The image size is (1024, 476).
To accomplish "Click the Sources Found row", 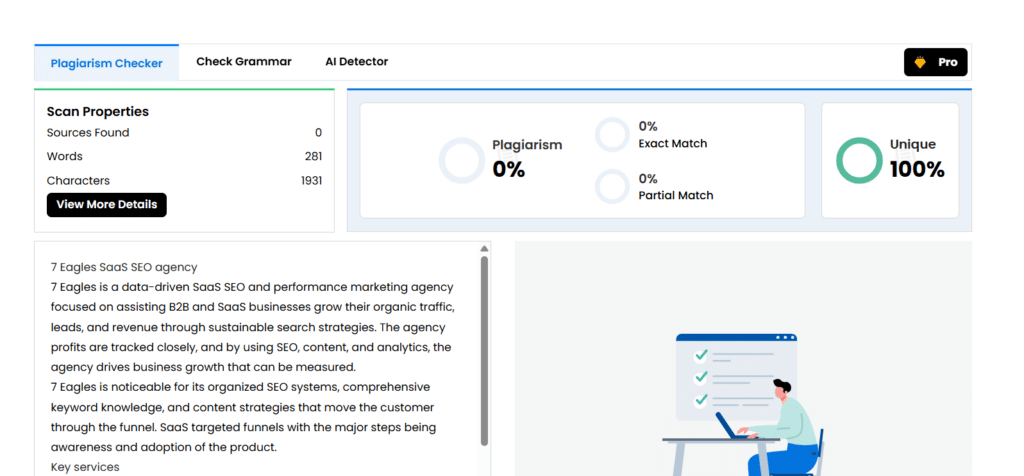I will click(184, 133).
